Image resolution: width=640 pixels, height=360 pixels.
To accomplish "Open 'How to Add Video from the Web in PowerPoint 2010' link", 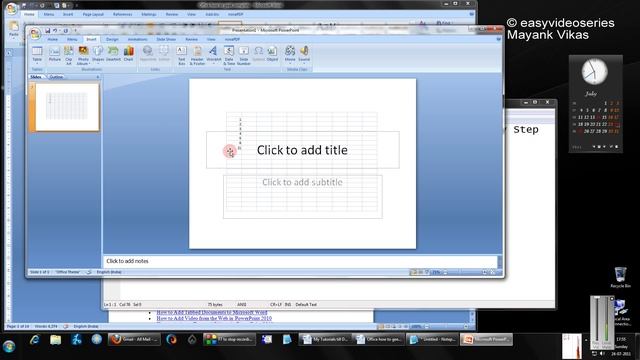I will pos(214,318).
